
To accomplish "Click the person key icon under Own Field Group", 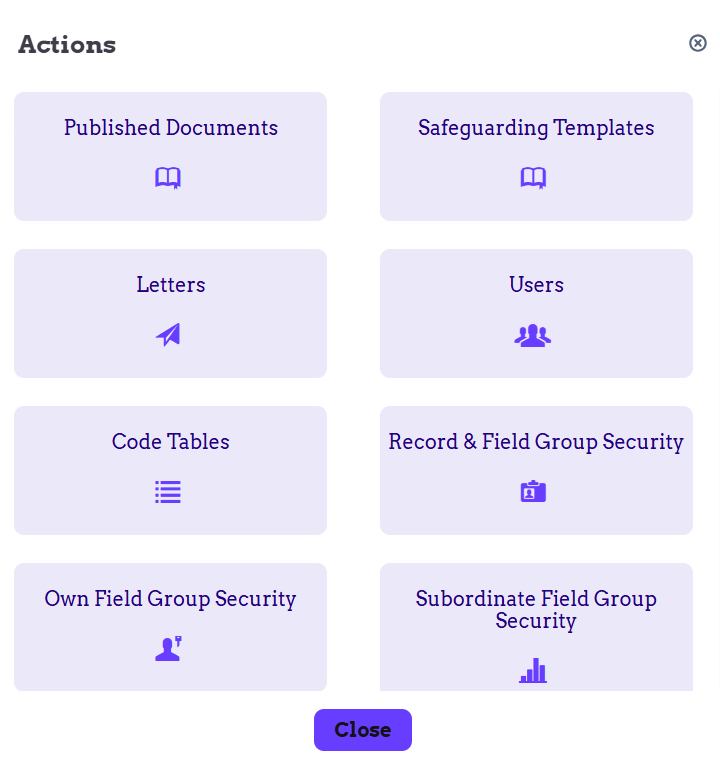I will [168, 649].
